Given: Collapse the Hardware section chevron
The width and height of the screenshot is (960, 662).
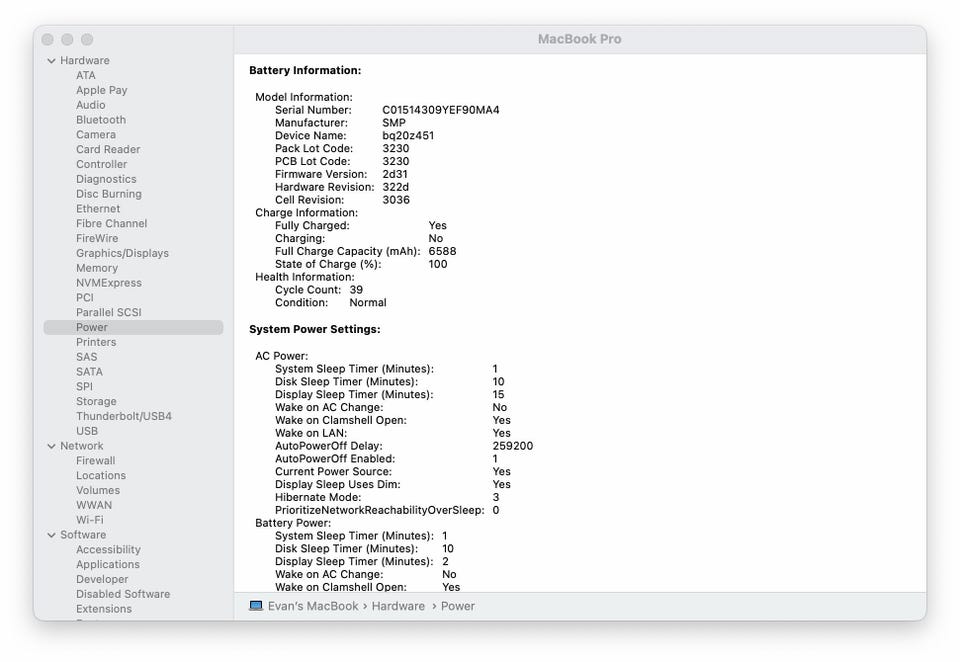Looking at the screenshot, I should click(x=51, y=61).
